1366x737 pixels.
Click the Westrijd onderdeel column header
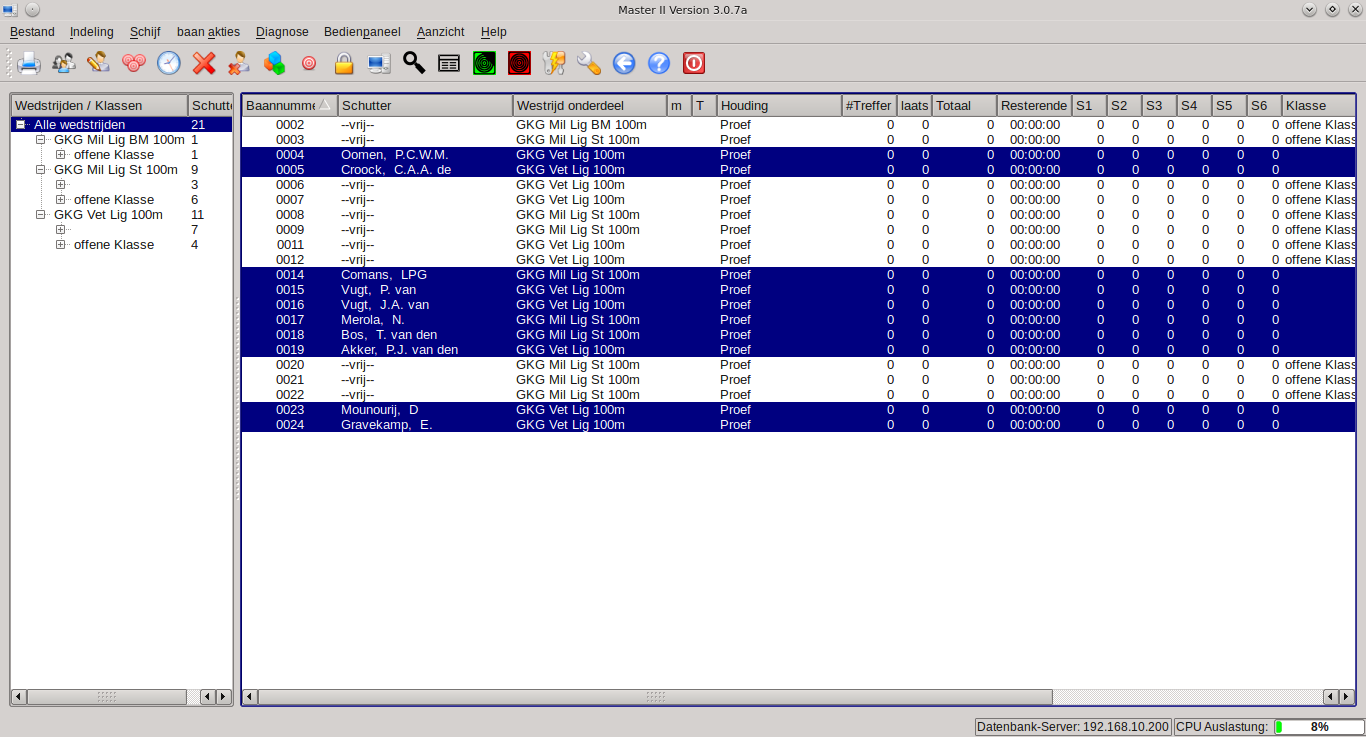tap(588, 106)
